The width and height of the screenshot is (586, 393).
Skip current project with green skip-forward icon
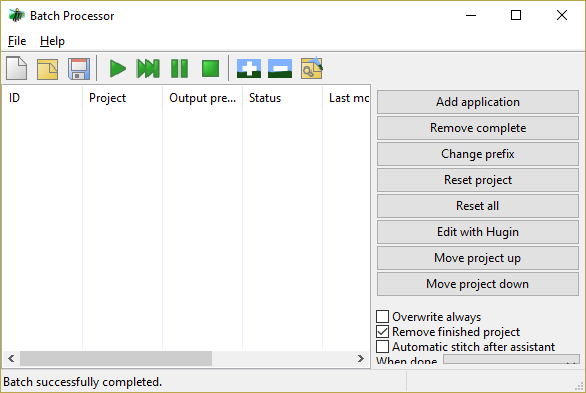(148, 68)
